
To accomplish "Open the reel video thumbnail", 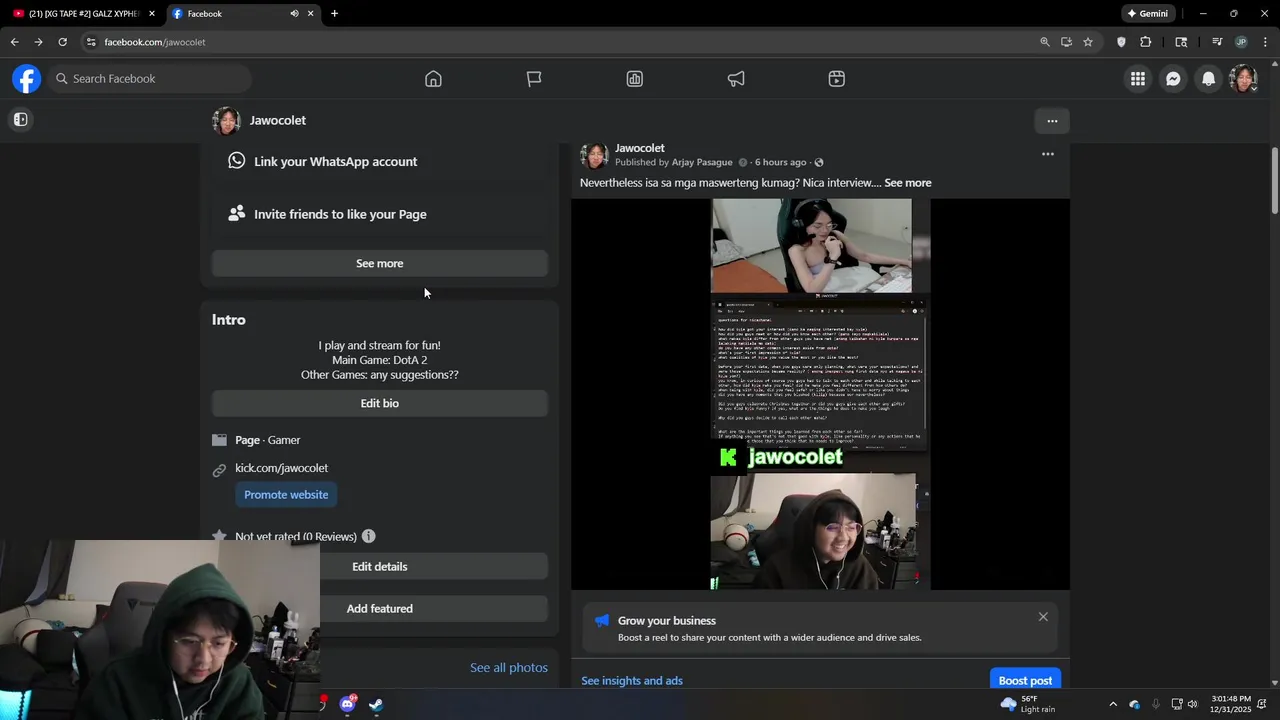I will (x=820, y=394).
